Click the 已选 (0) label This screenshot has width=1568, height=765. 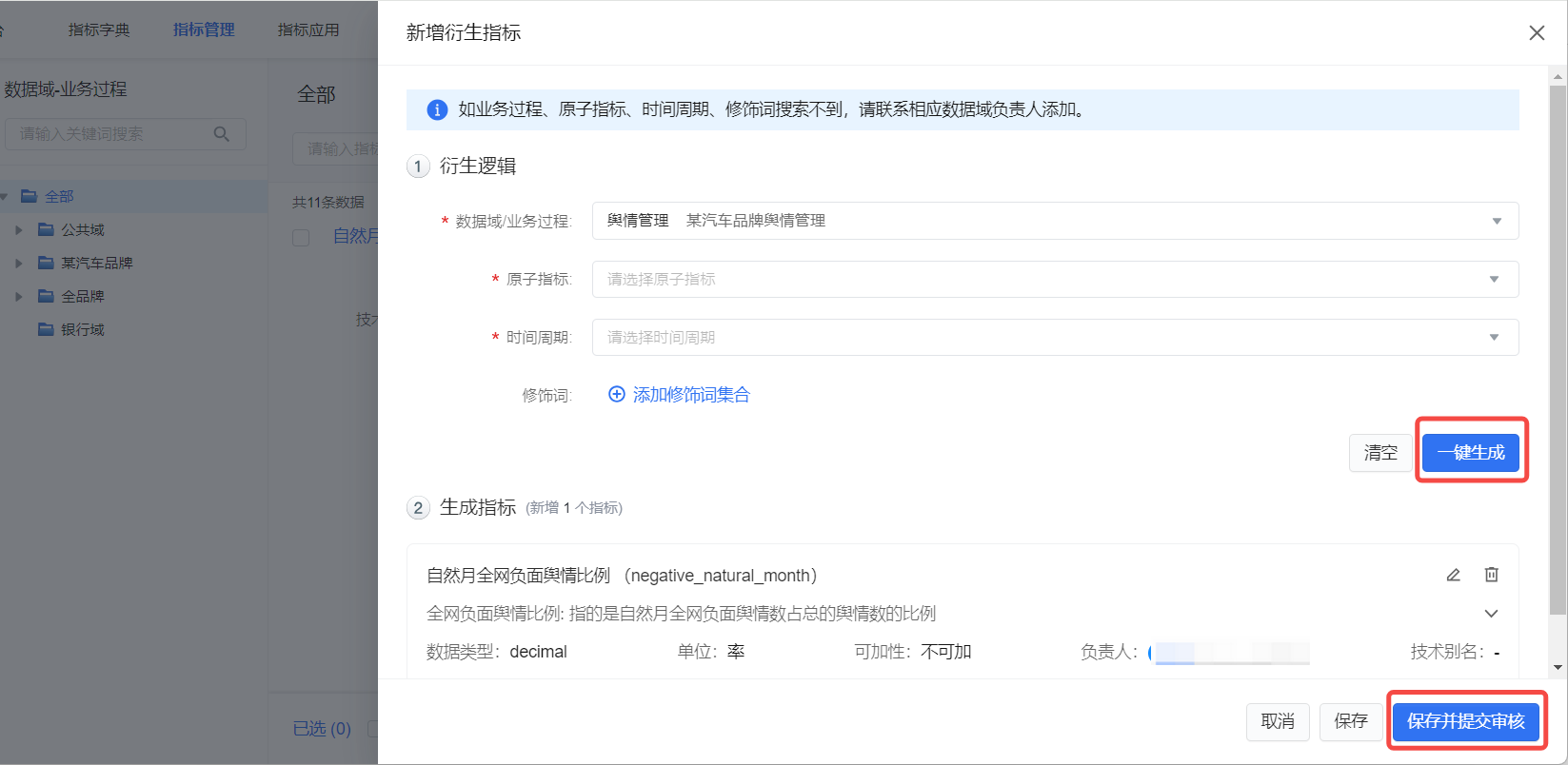click(x=322, y=729)
